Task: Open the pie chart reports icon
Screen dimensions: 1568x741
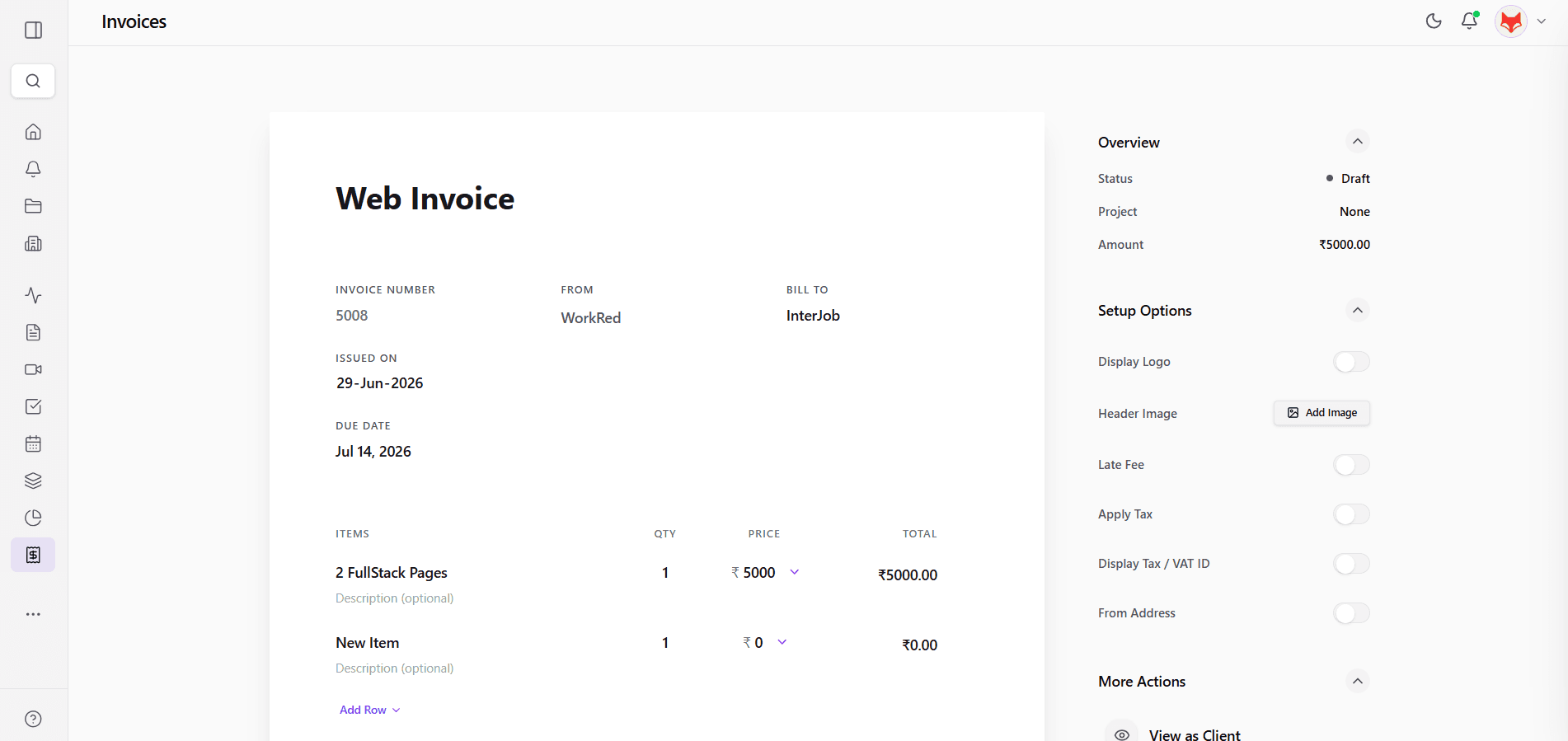Action: pos(33,518)
